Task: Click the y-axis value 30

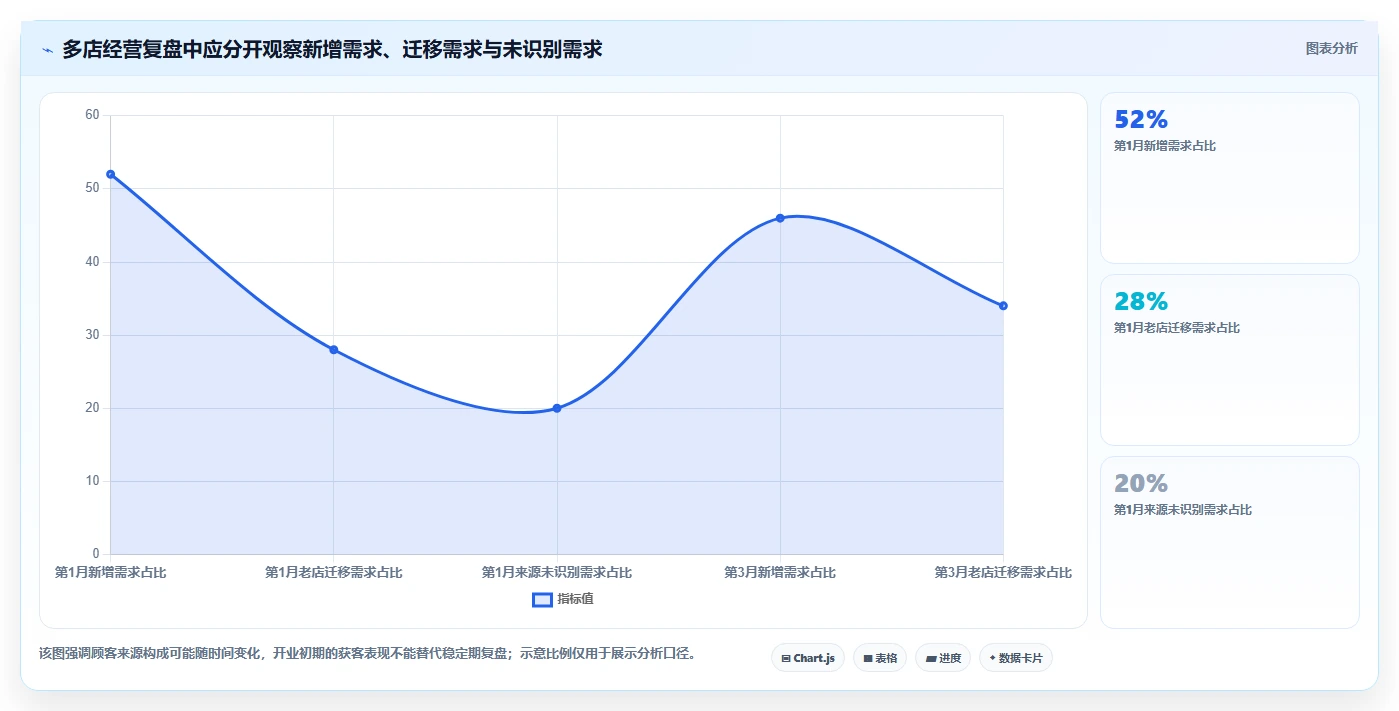Action: [x=92, y=335]
